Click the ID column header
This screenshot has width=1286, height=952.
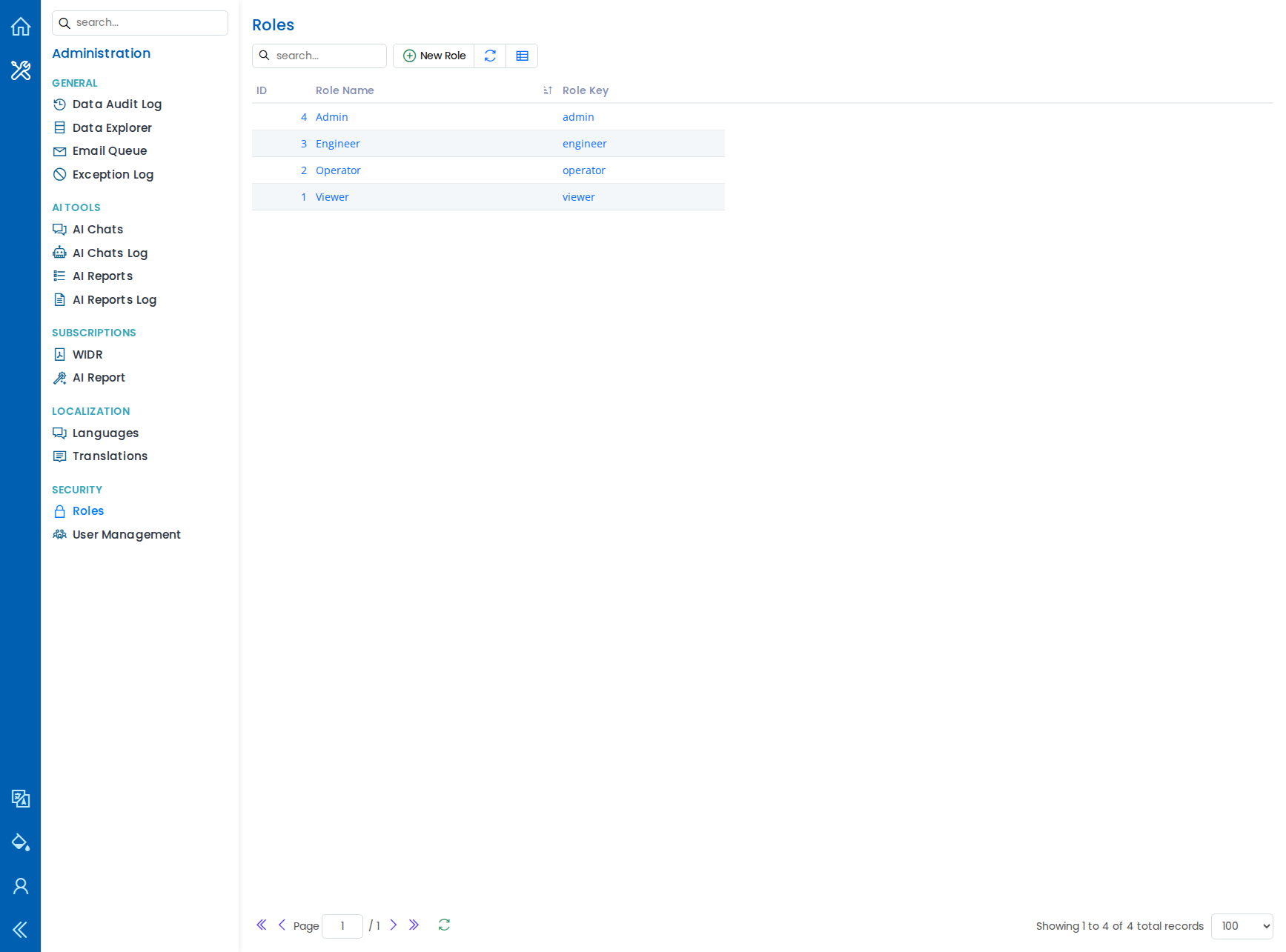[x=262, y=90]
